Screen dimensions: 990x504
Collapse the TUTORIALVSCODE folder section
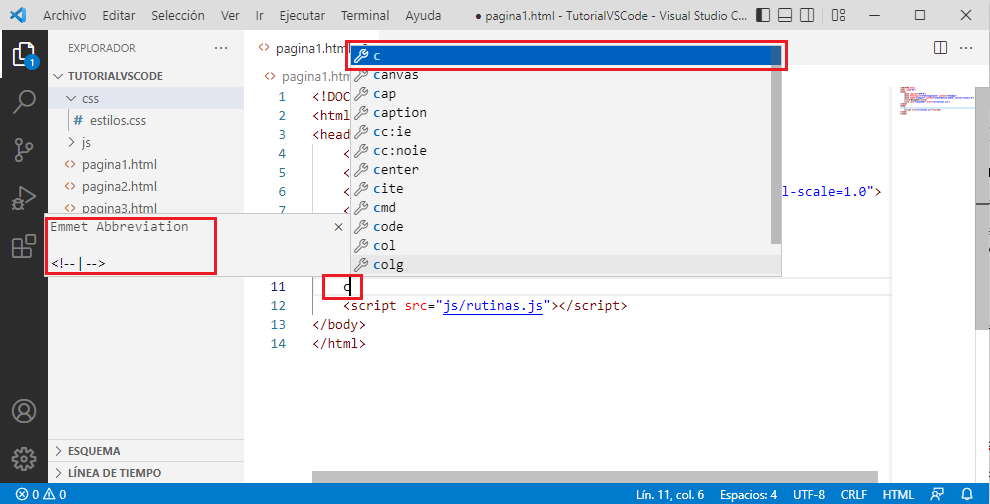[146, 76]
